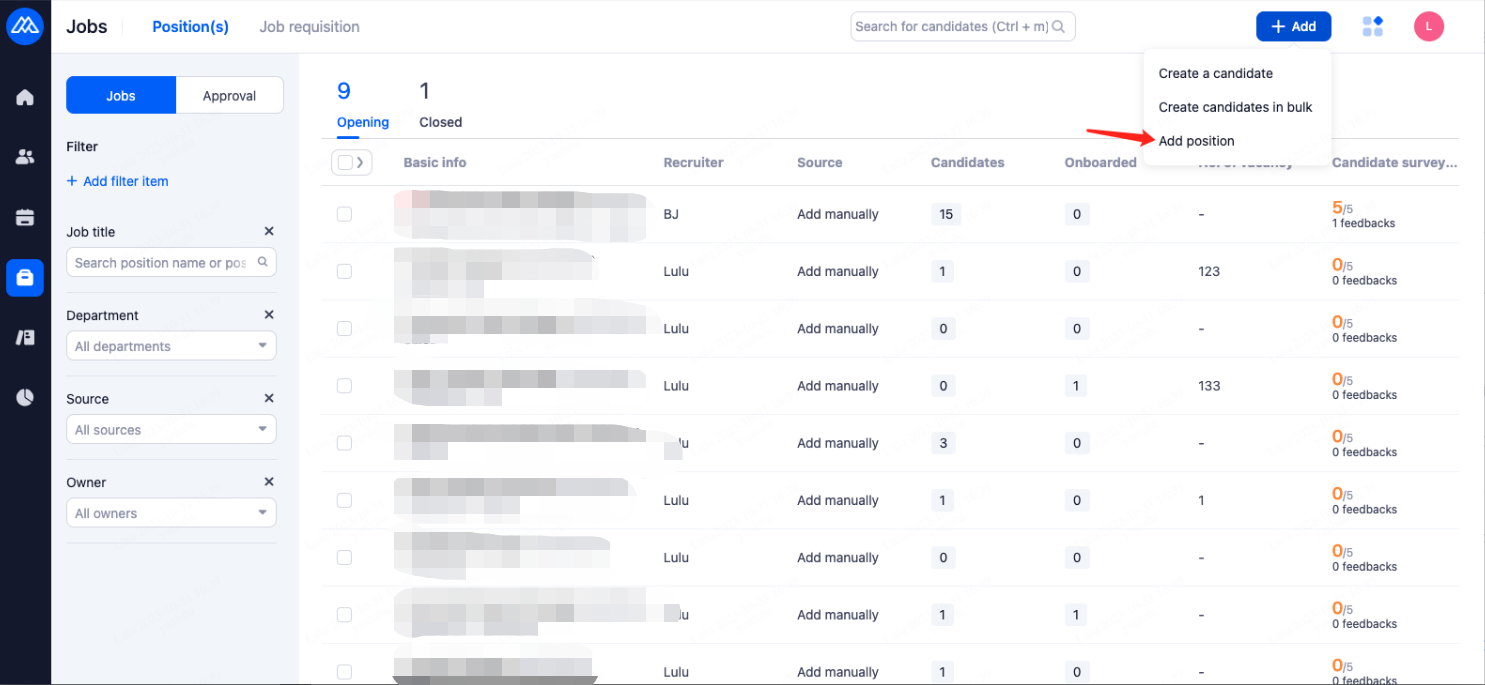This screenshot has width=1485, height=685.
Task: Open the pink user avatar
Action: (x=1428, y=27)
